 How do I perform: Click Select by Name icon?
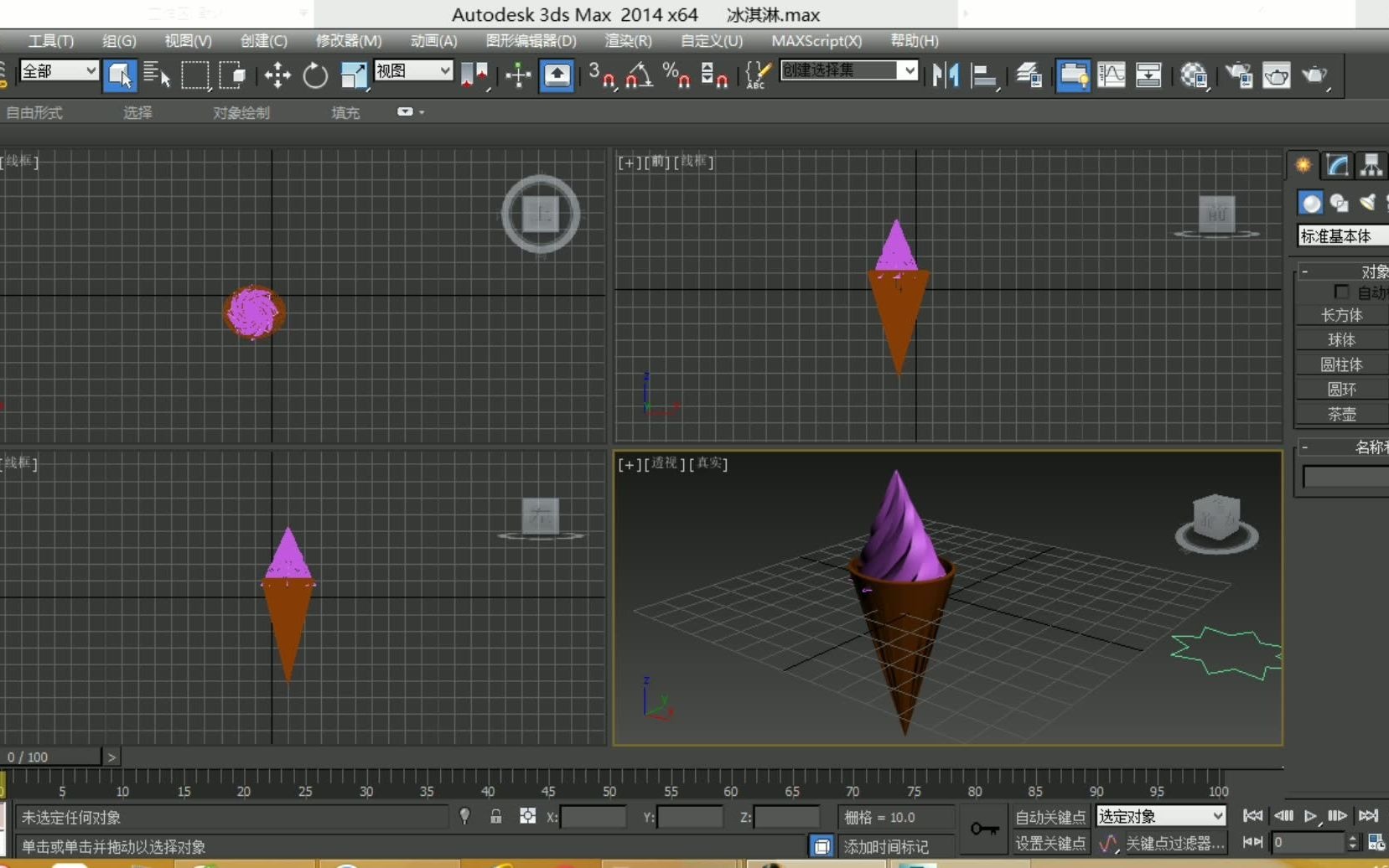(157, 75)
